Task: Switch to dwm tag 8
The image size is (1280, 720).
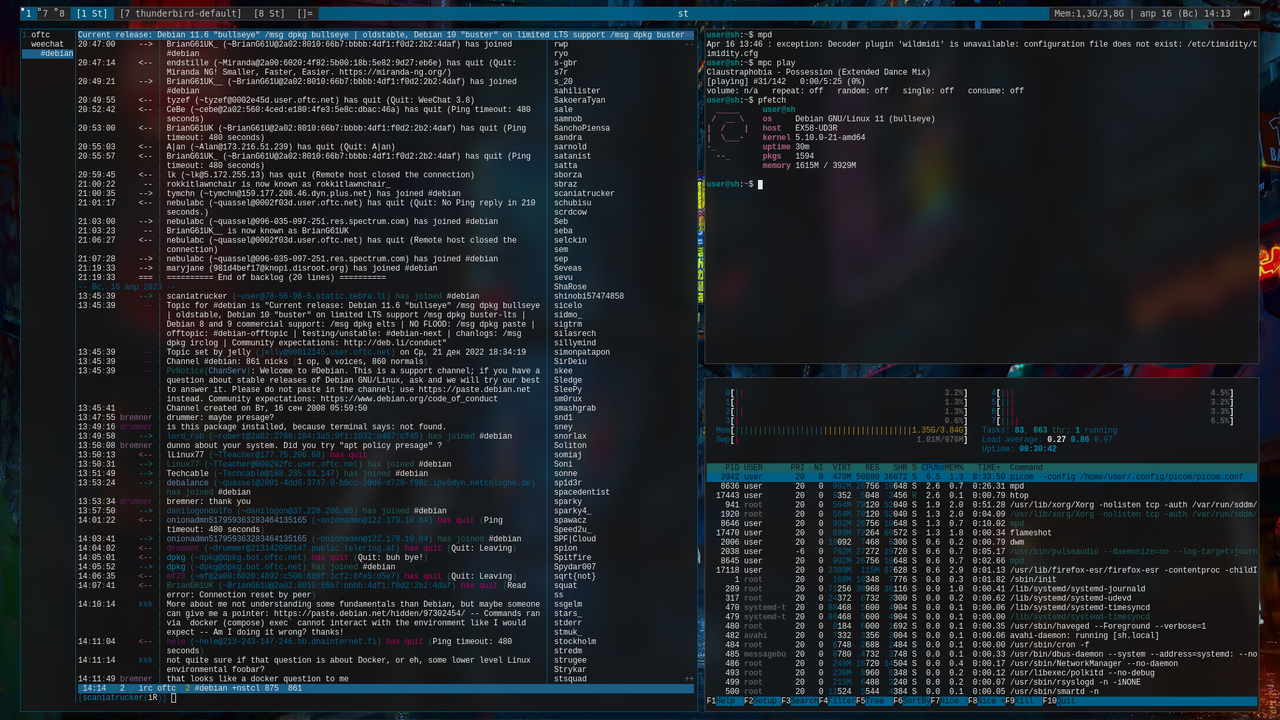Action: [61, 14]
